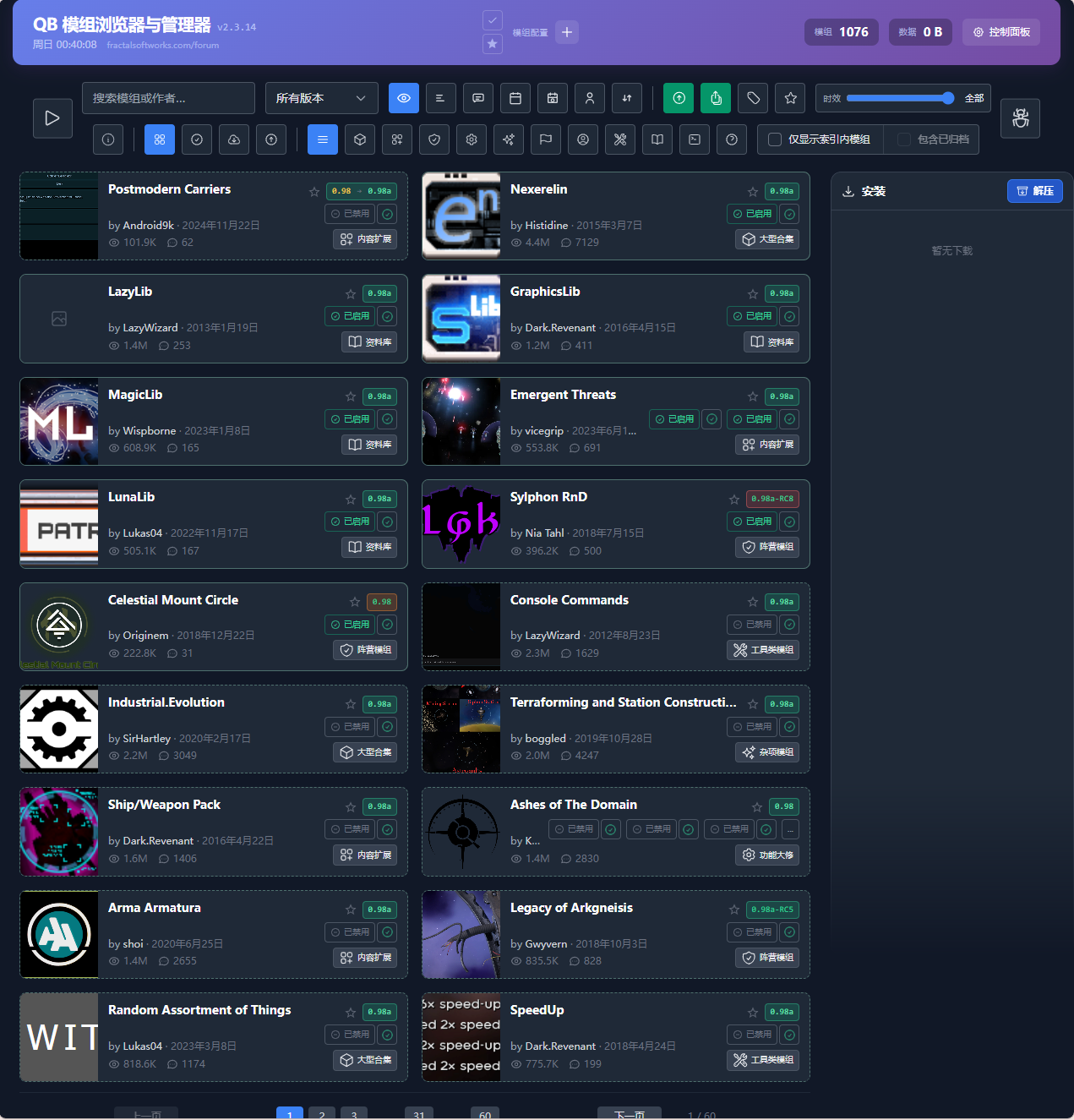
Task: Select the crossed-tools utility category icon
Action: (620, 139)
